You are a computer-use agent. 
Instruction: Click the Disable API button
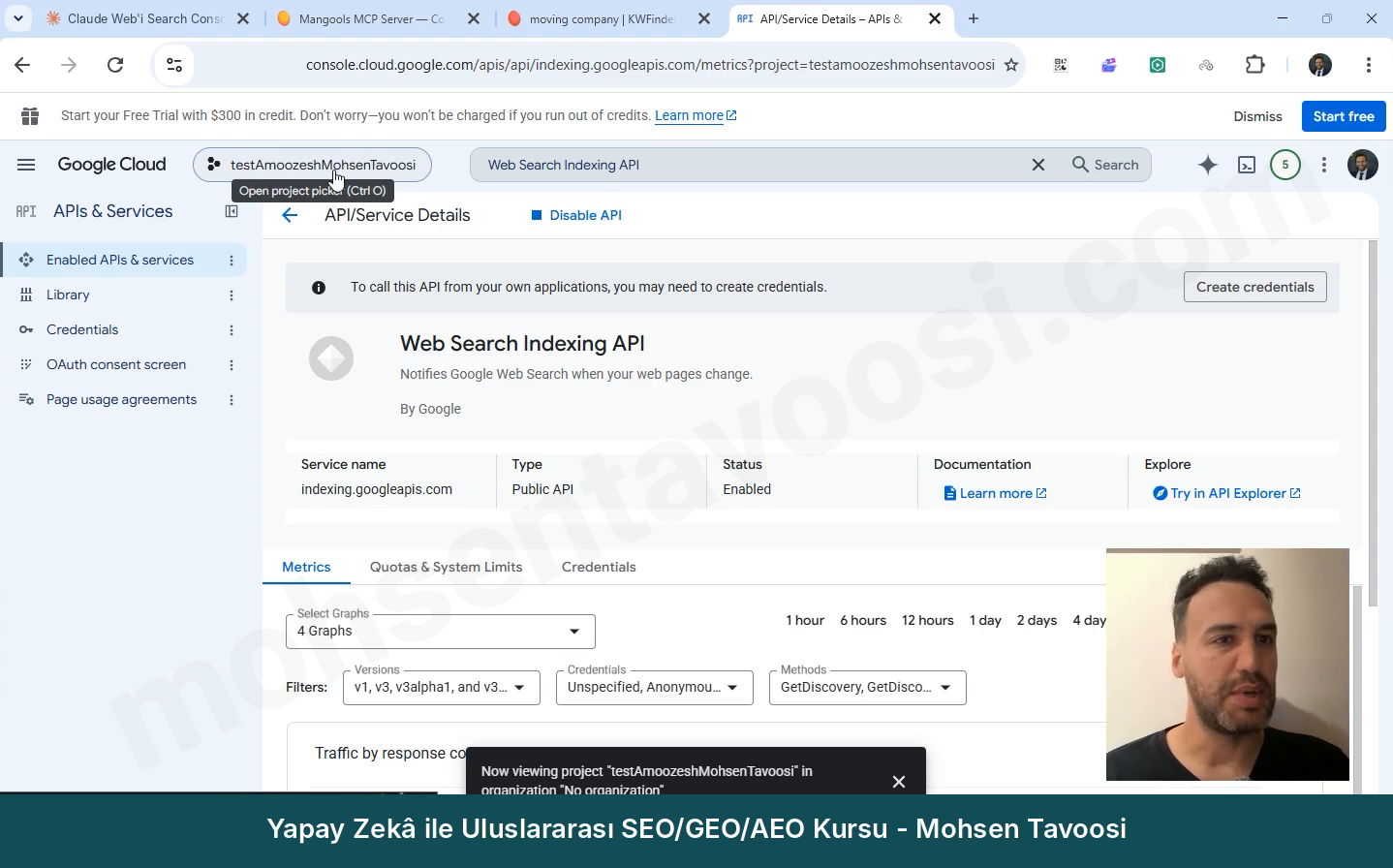[576, 215]
